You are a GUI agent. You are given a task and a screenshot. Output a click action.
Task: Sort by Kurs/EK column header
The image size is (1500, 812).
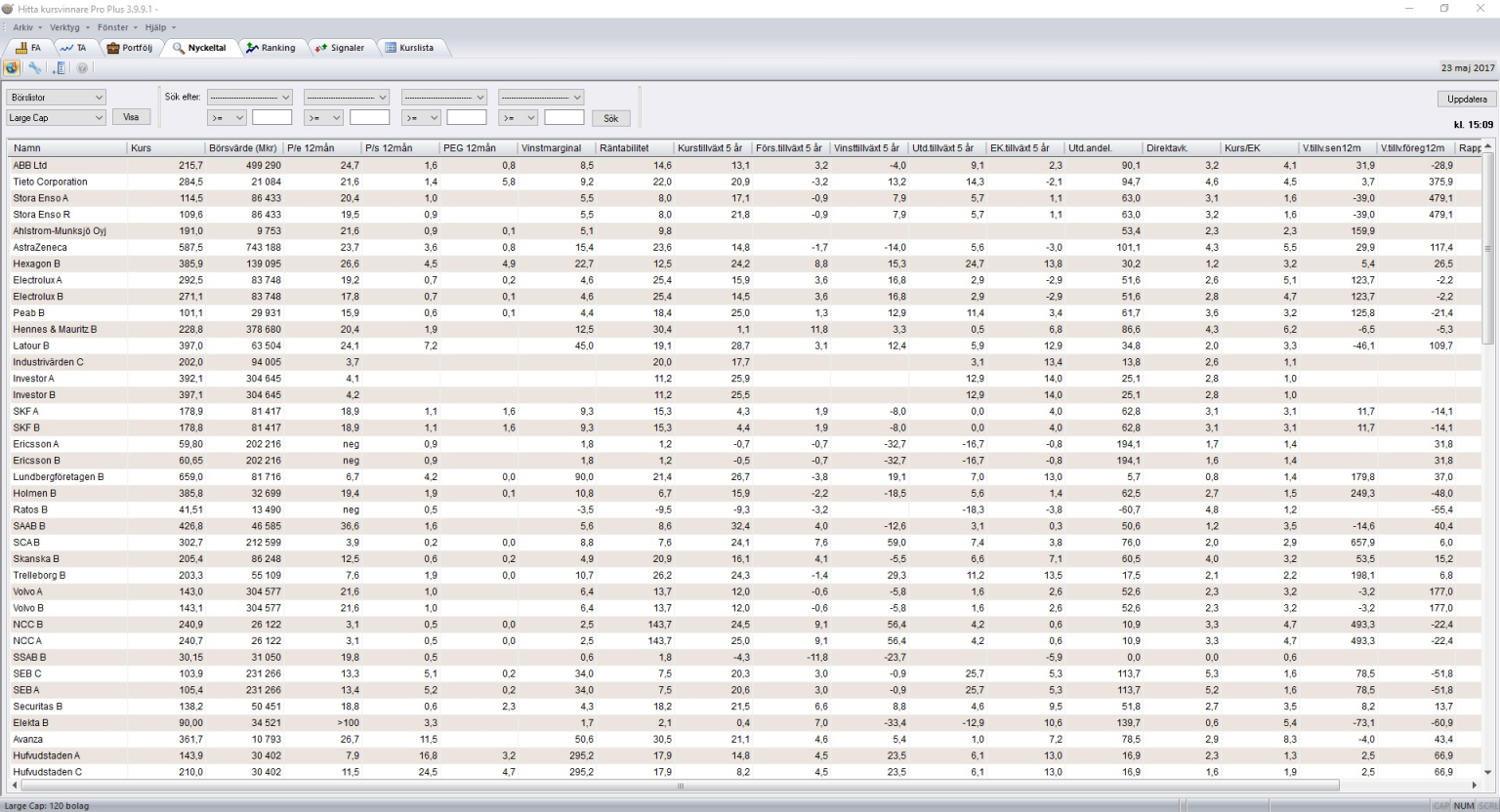click(1260, 148)
